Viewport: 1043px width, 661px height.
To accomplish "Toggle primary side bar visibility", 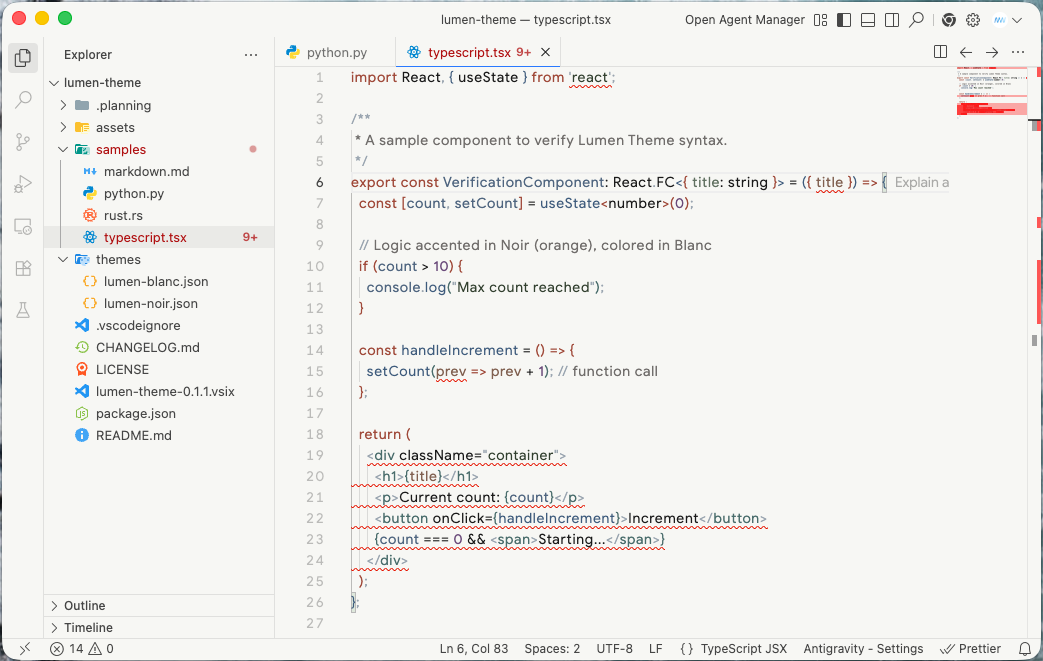I will [844, 20].
